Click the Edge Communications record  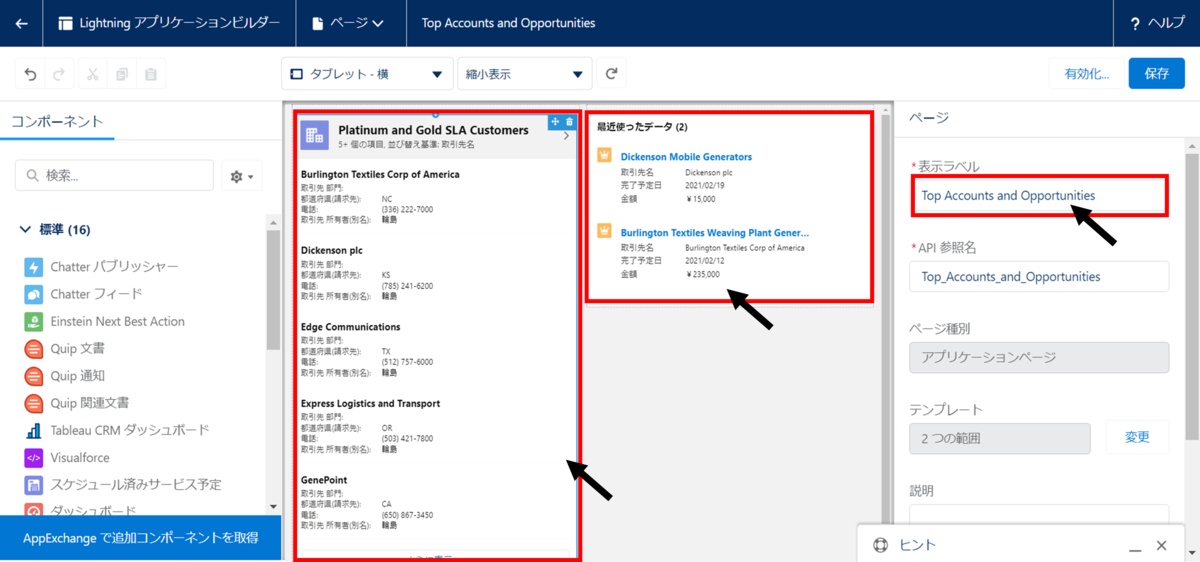tap(351, 327)
